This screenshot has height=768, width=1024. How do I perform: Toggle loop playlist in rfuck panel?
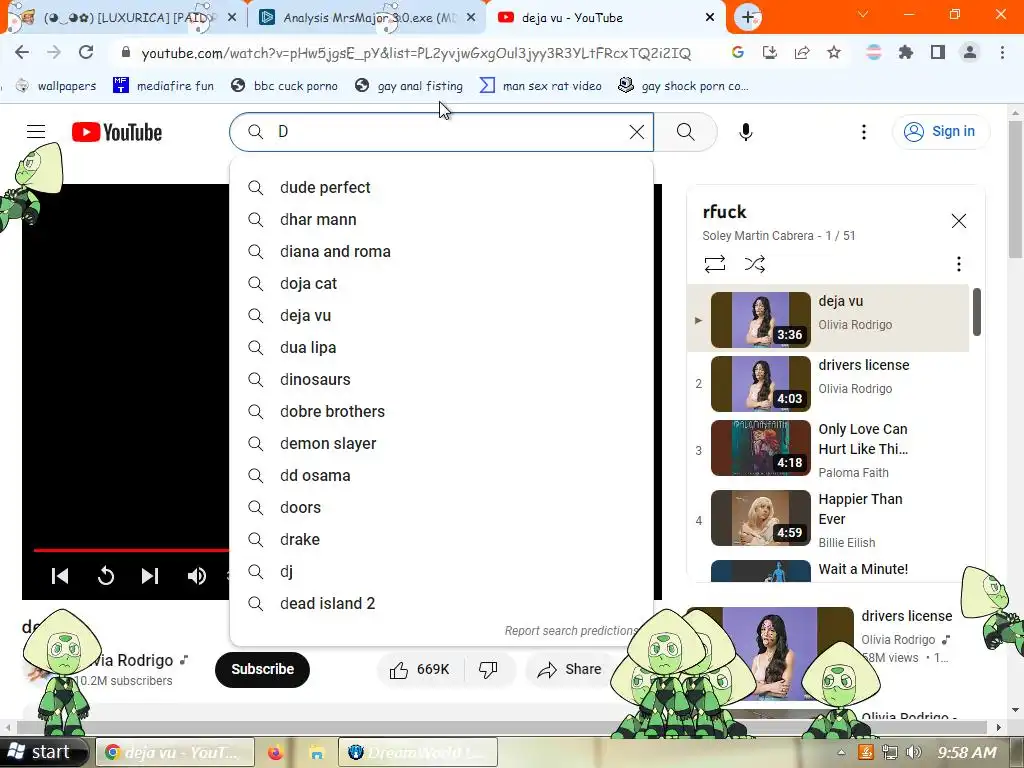click(x=715, y=264)
